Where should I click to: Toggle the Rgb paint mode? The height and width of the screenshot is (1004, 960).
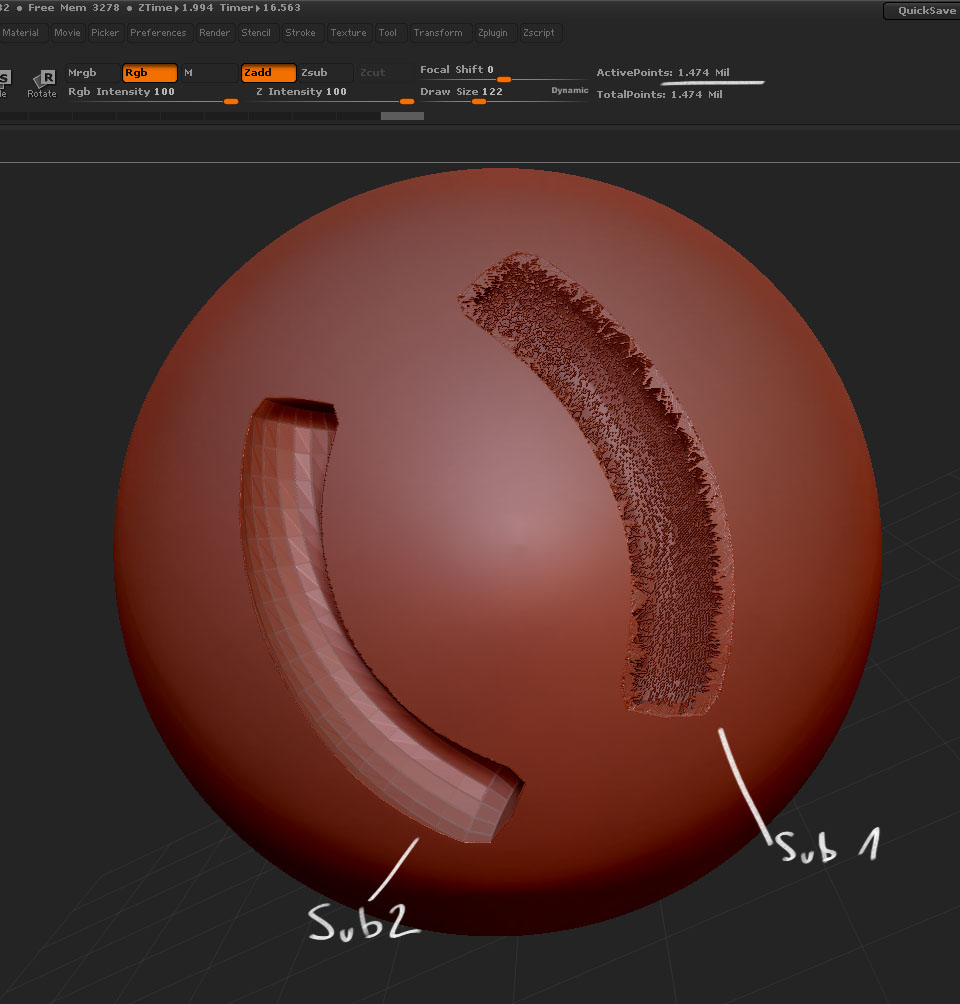click(x=150, y=73)
